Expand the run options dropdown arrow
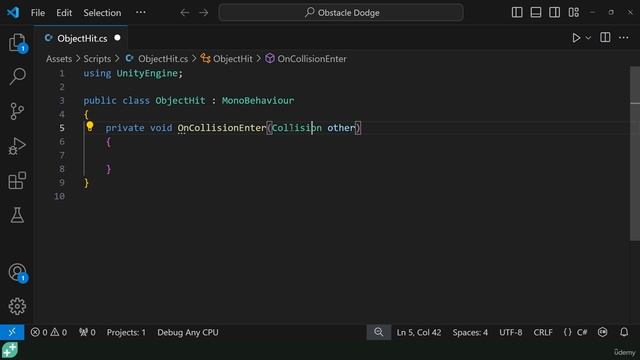640x360 pixels. click(x=588, y=38)
